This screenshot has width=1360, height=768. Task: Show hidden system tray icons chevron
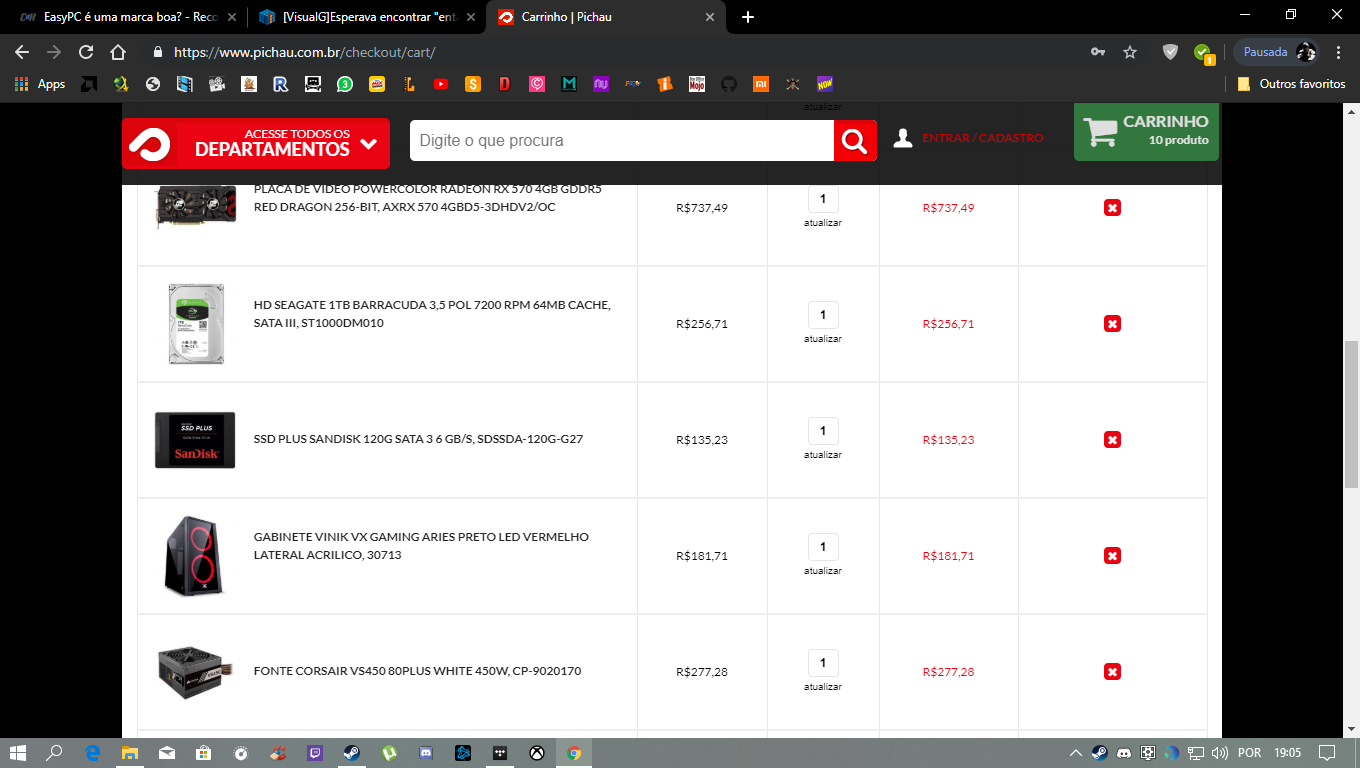point(1076,753)
